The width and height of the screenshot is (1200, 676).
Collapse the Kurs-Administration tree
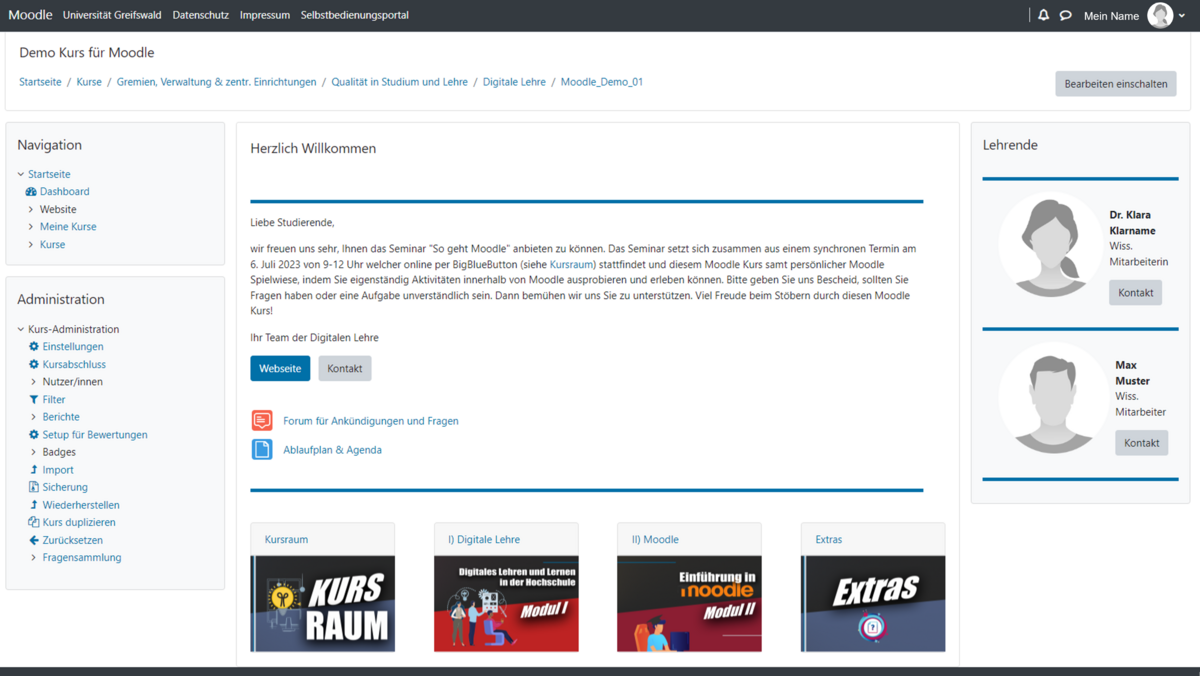pyautogui.click(x=21, y=329)
